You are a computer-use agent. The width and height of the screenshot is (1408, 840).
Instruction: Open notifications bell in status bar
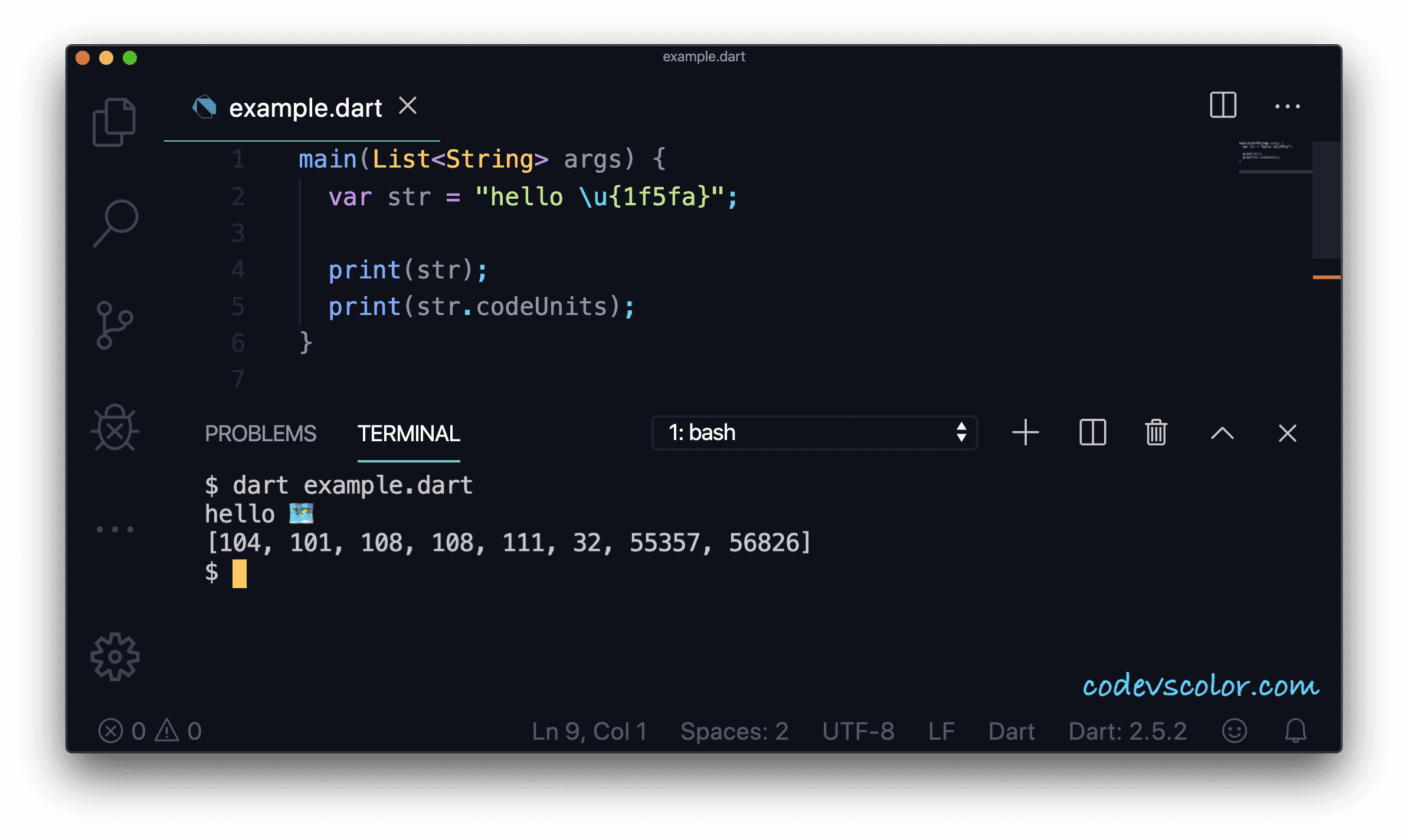pyautogui.click(x=1296, y=731)
